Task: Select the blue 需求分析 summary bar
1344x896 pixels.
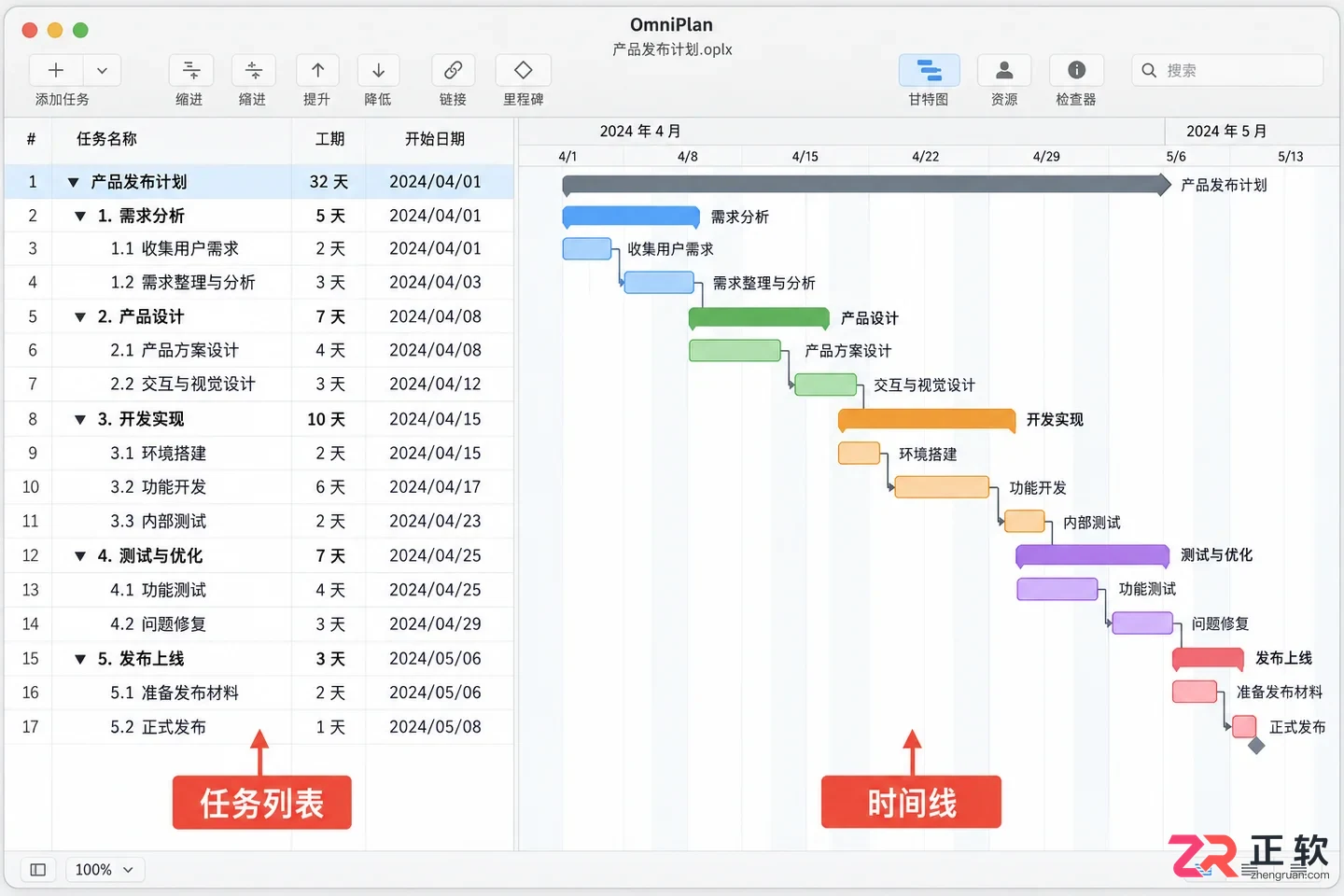Action: [x=631, y=217]
